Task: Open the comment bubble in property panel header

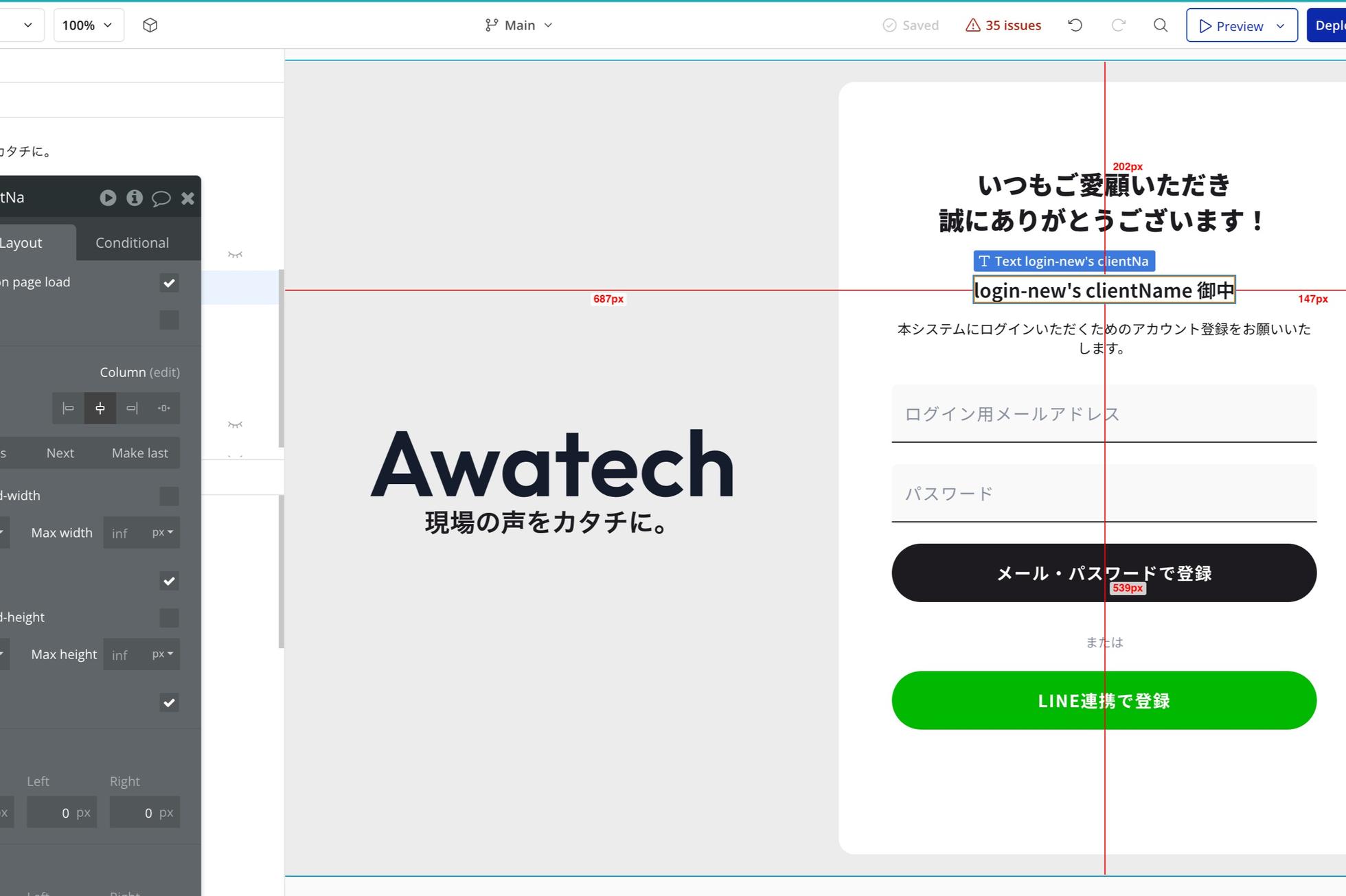Action: [161, 198]
